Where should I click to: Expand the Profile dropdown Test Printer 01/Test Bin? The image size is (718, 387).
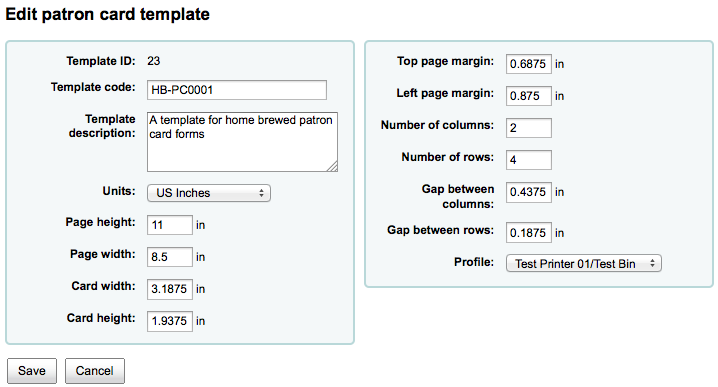[x=583, y=263]
